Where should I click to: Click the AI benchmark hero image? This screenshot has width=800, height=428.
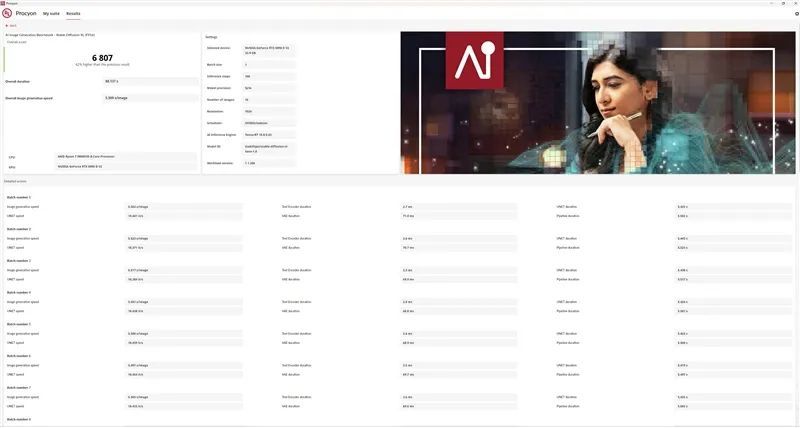click(x=597, y=103)
